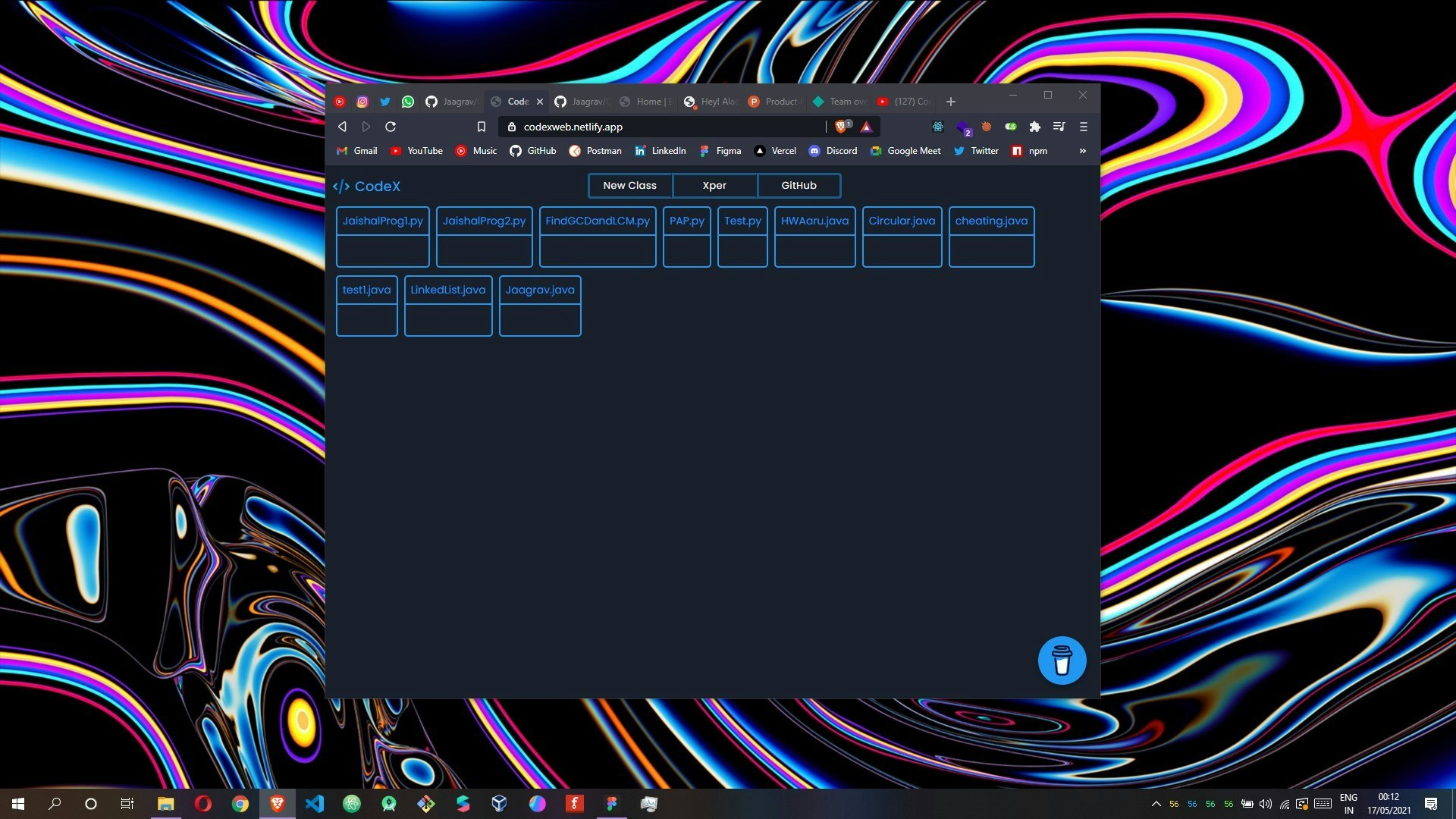1456x819 pixels.
Task: Open the Extensions puzzle piece menu
Action: 1034,127
